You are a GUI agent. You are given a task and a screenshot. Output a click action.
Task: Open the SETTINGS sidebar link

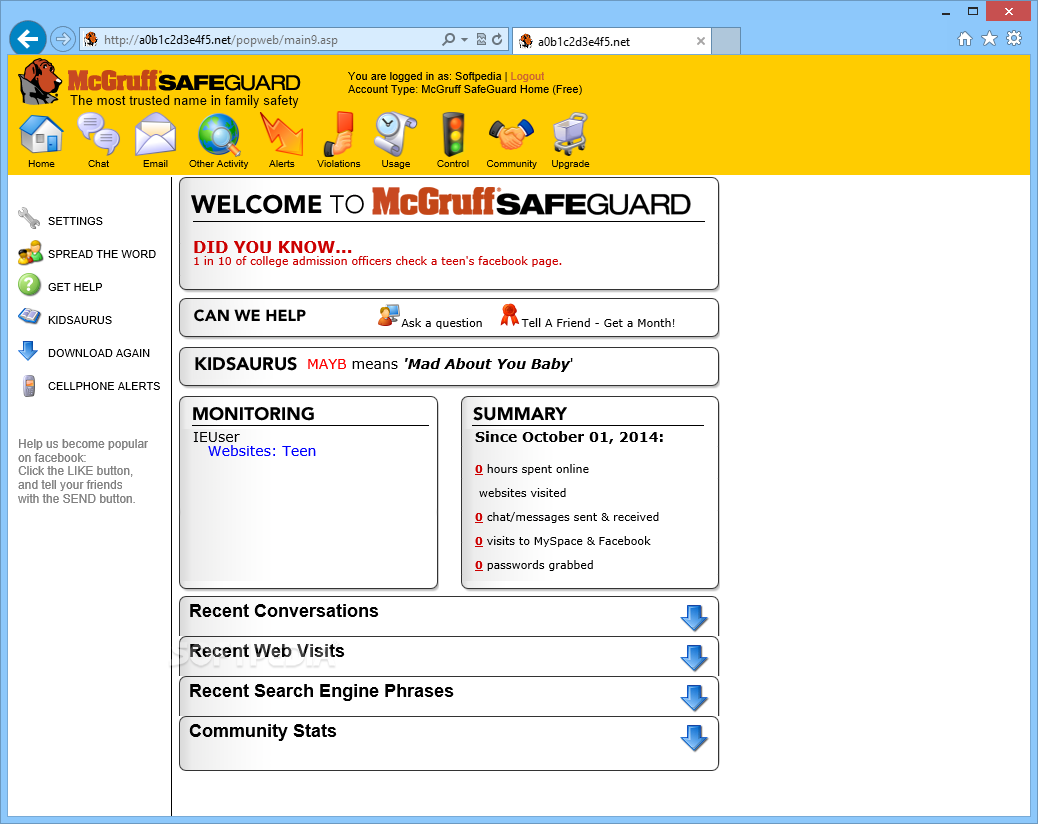click(x=75, y=221)
